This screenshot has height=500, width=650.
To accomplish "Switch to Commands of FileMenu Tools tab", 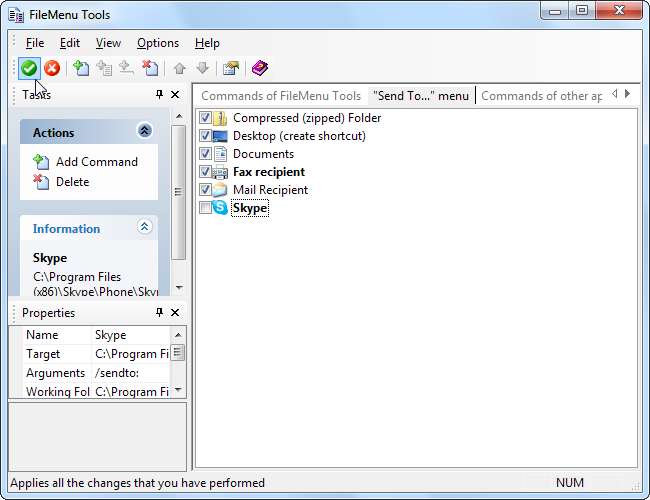I will [281, 96].
